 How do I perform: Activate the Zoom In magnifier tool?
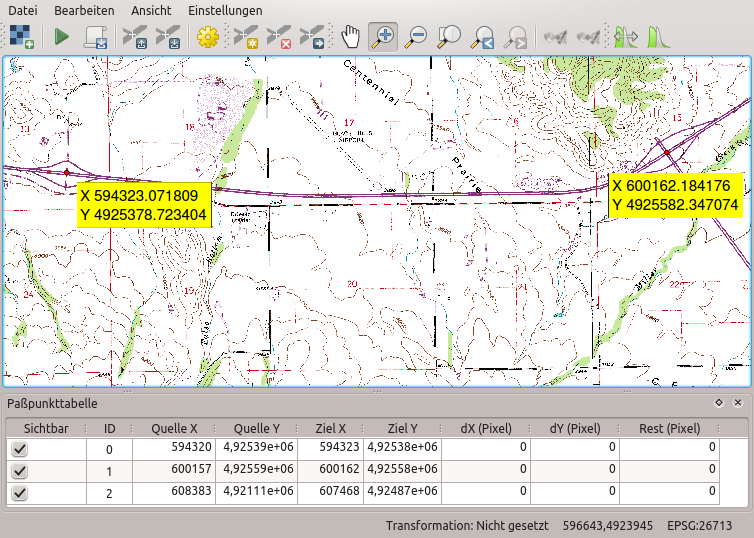click(382, 38)
